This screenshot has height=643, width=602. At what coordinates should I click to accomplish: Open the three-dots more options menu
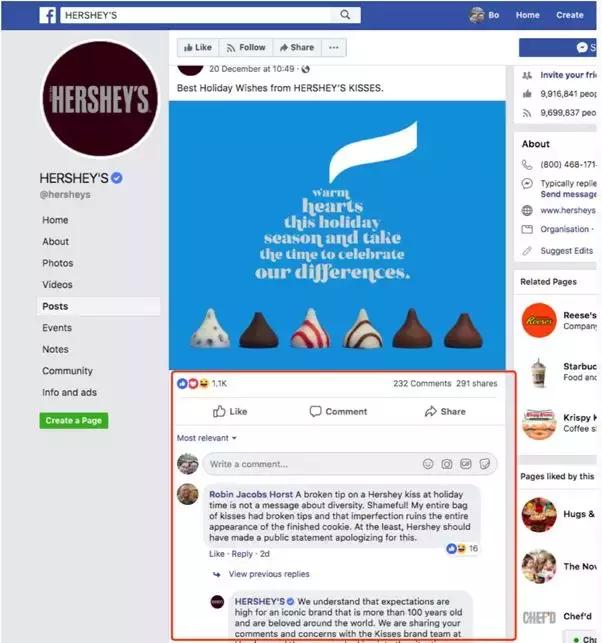tap(334, 48)
